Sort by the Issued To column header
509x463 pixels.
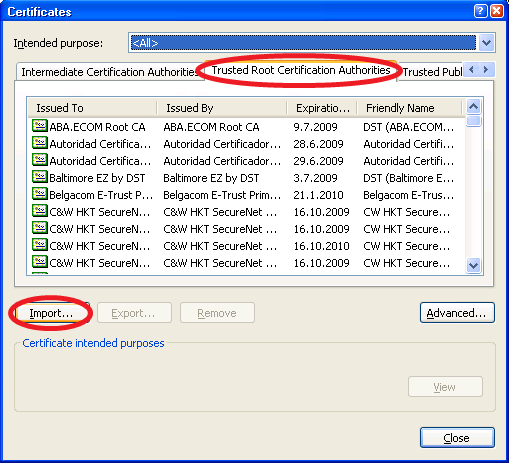[93, 108]
